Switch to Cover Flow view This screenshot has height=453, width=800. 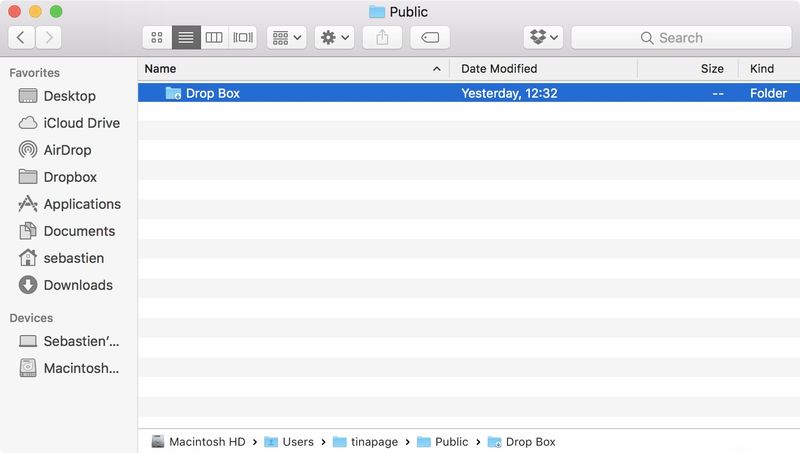click(243, 38)
